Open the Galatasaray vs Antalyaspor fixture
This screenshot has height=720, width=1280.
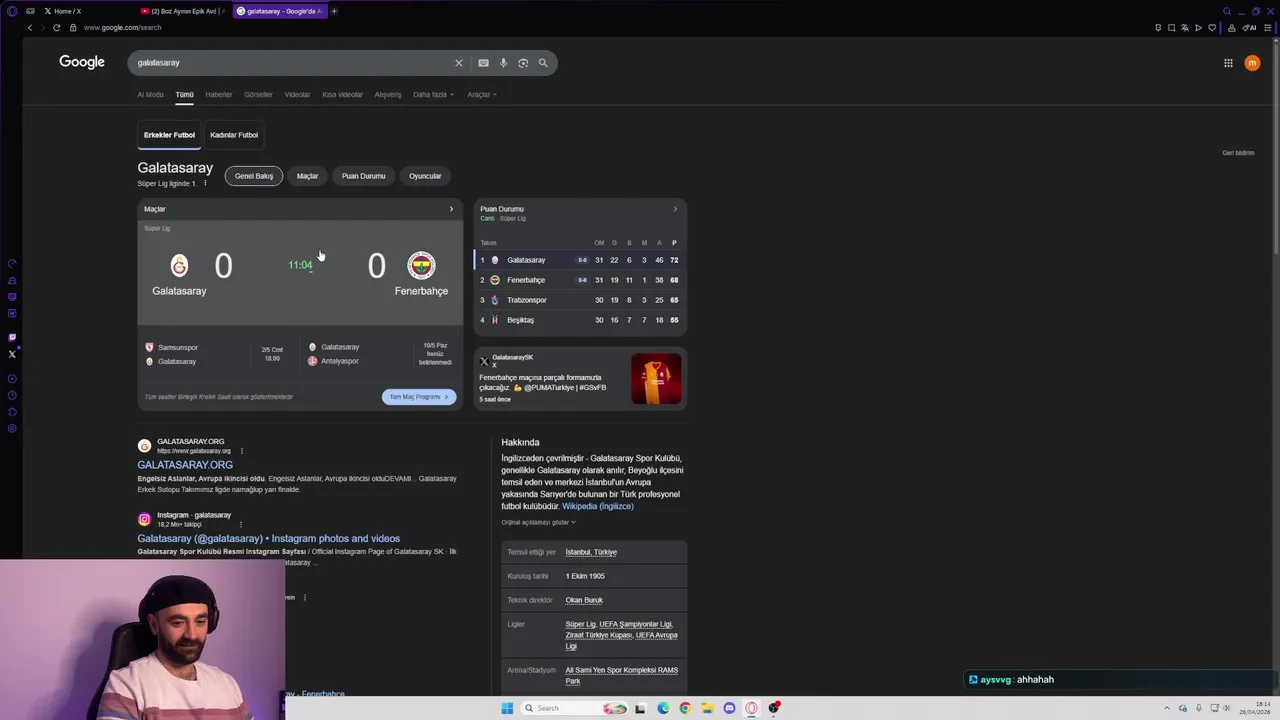pos(382,354)
